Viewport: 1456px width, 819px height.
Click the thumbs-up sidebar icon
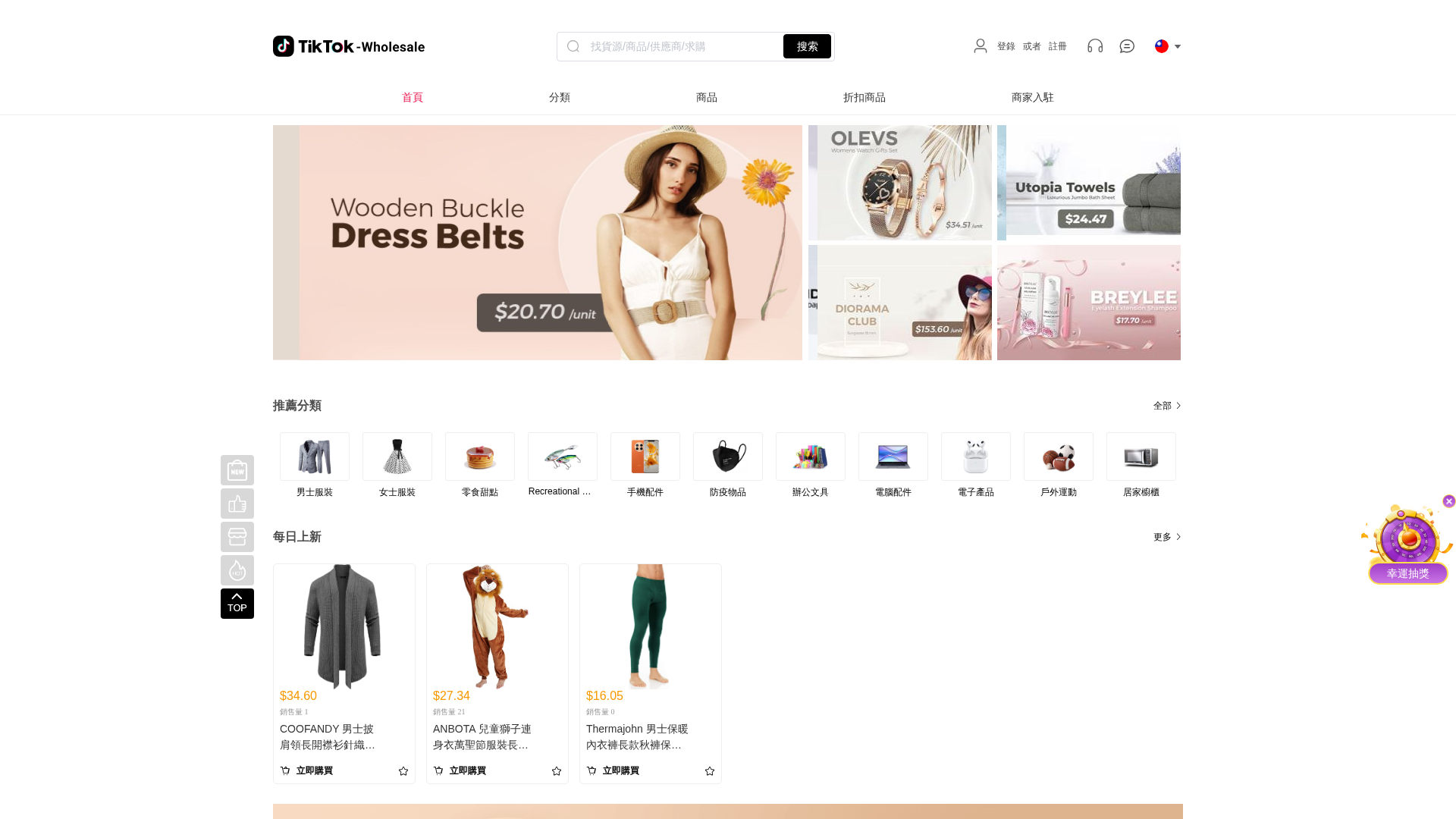237,504
